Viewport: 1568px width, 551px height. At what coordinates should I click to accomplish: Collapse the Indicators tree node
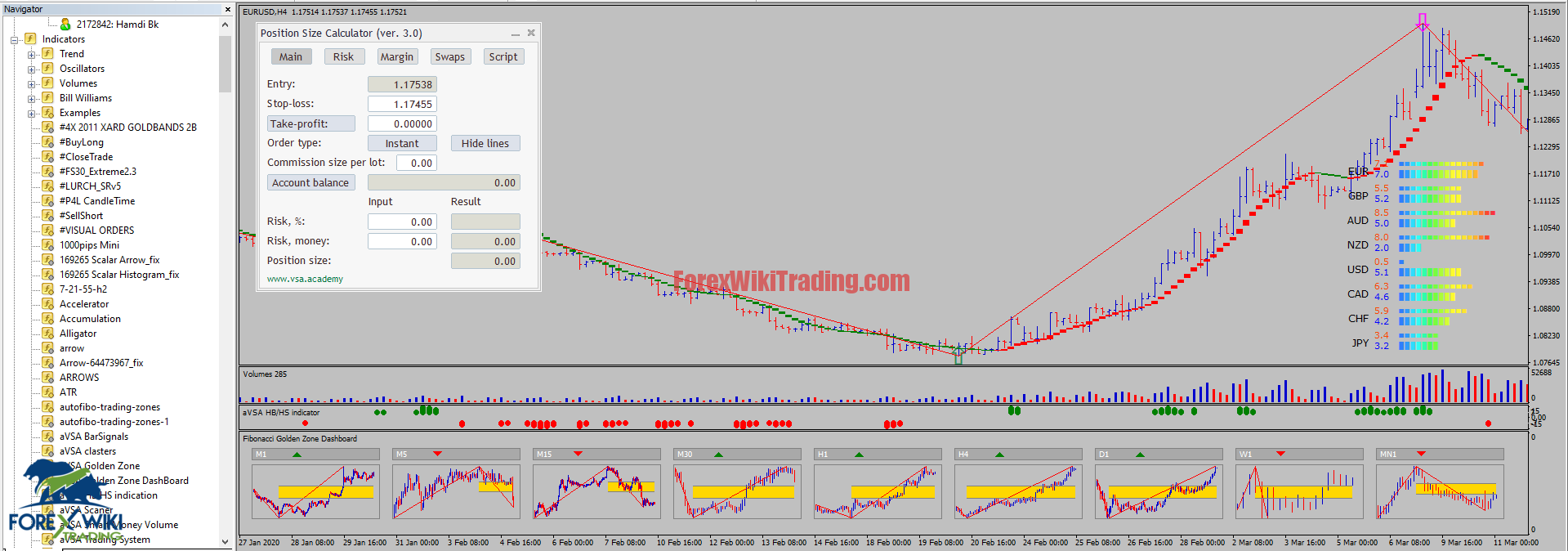(14, 39)
